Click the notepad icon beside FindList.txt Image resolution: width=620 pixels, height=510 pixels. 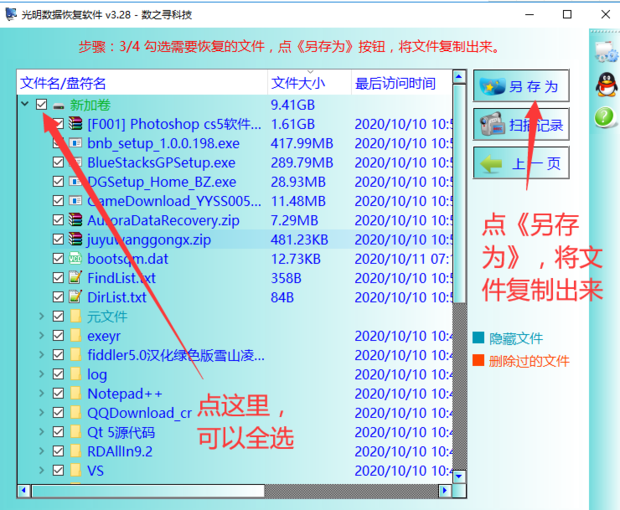click(x=75, y=278)
